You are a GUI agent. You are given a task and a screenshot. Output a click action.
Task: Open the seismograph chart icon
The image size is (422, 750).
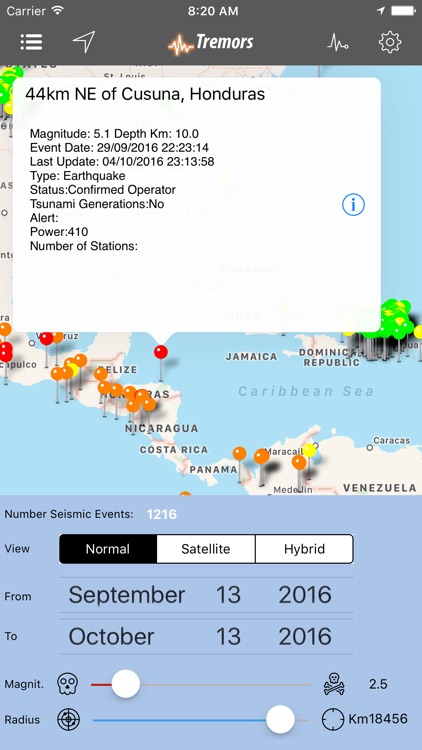(337, 43)
